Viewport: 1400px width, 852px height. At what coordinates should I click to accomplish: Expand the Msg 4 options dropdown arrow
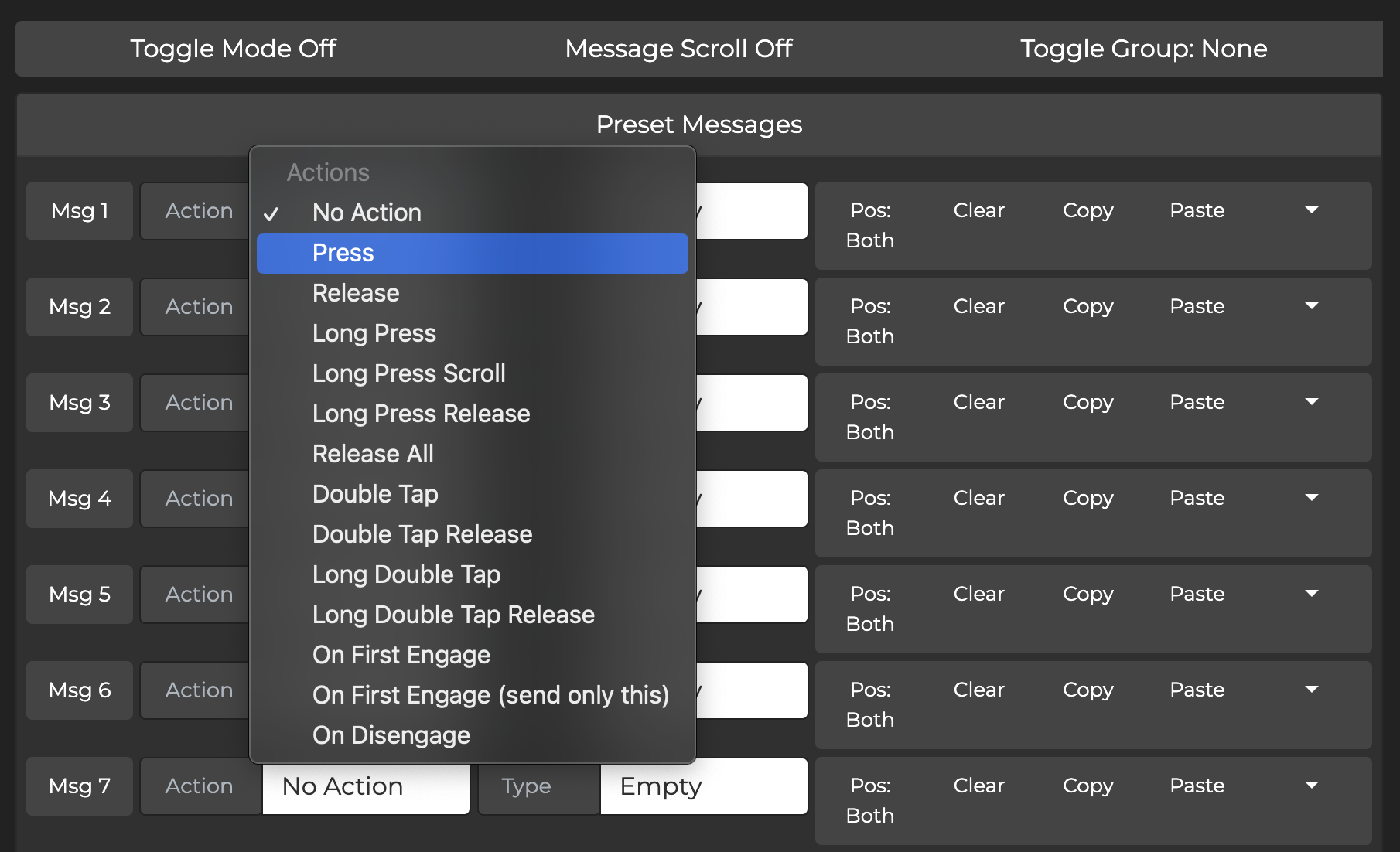1313,498
